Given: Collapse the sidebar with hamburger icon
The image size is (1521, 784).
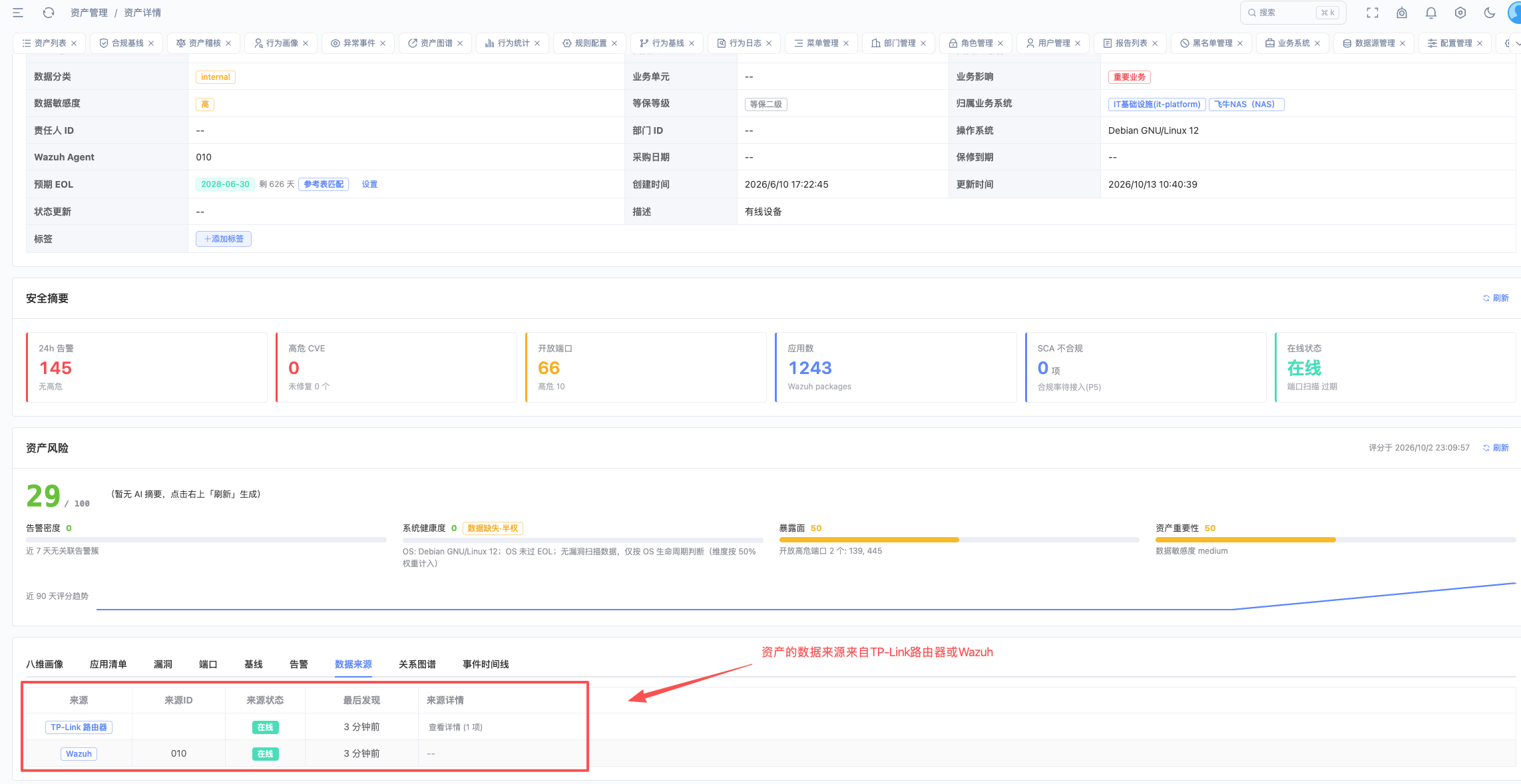Looking at the screenshot, I should [x=18, y=13].
